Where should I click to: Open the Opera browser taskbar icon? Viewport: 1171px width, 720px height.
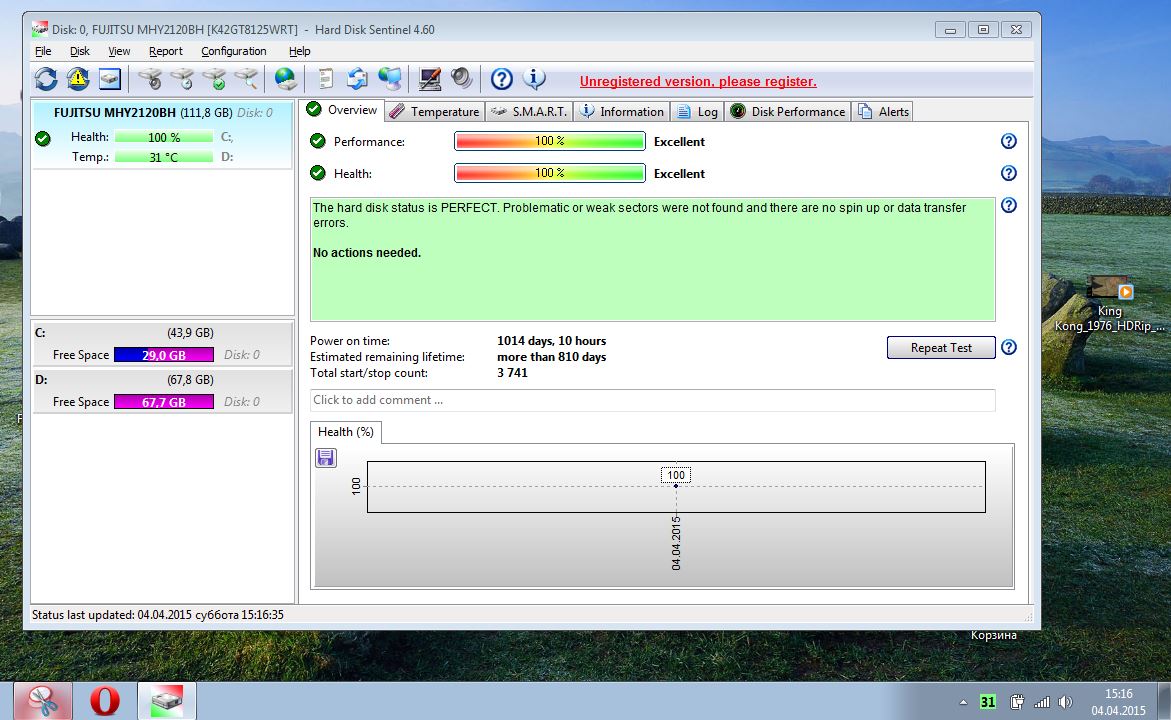click(x=105, y=701)
